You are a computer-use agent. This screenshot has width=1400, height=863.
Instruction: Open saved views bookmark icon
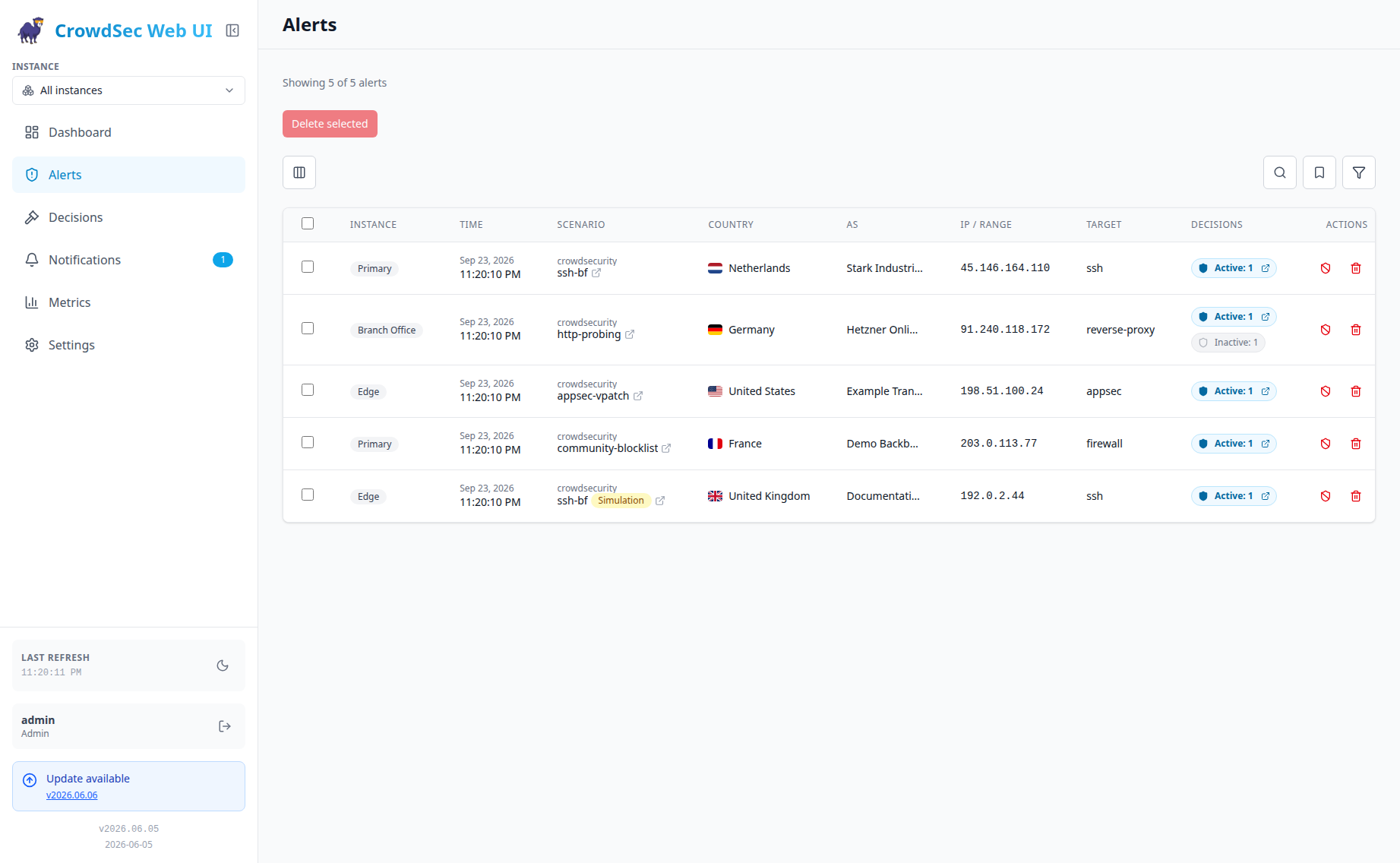click(1319, 172)
